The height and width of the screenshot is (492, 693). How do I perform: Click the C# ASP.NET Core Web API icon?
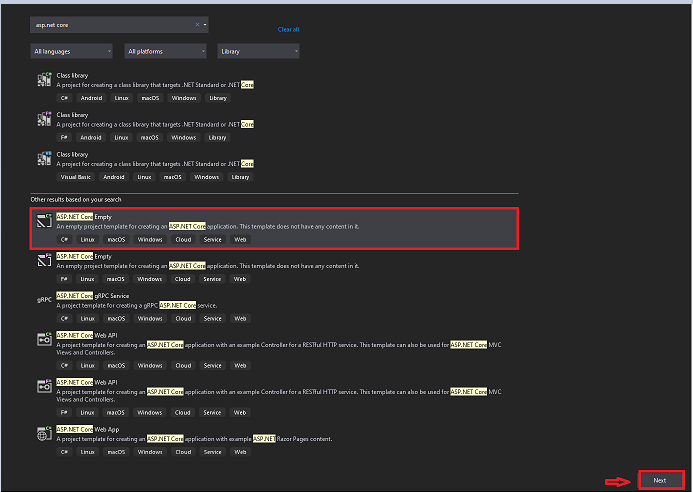44,339
